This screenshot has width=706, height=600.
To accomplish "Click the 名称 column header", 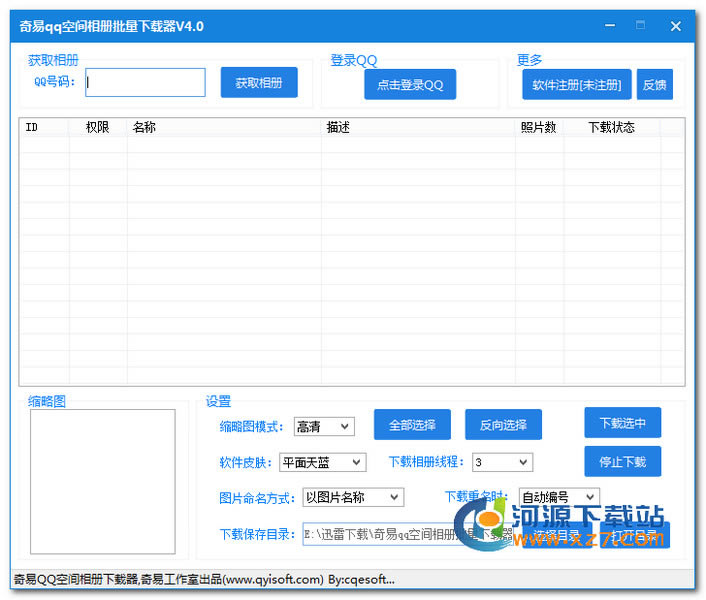I will (224, 127).
